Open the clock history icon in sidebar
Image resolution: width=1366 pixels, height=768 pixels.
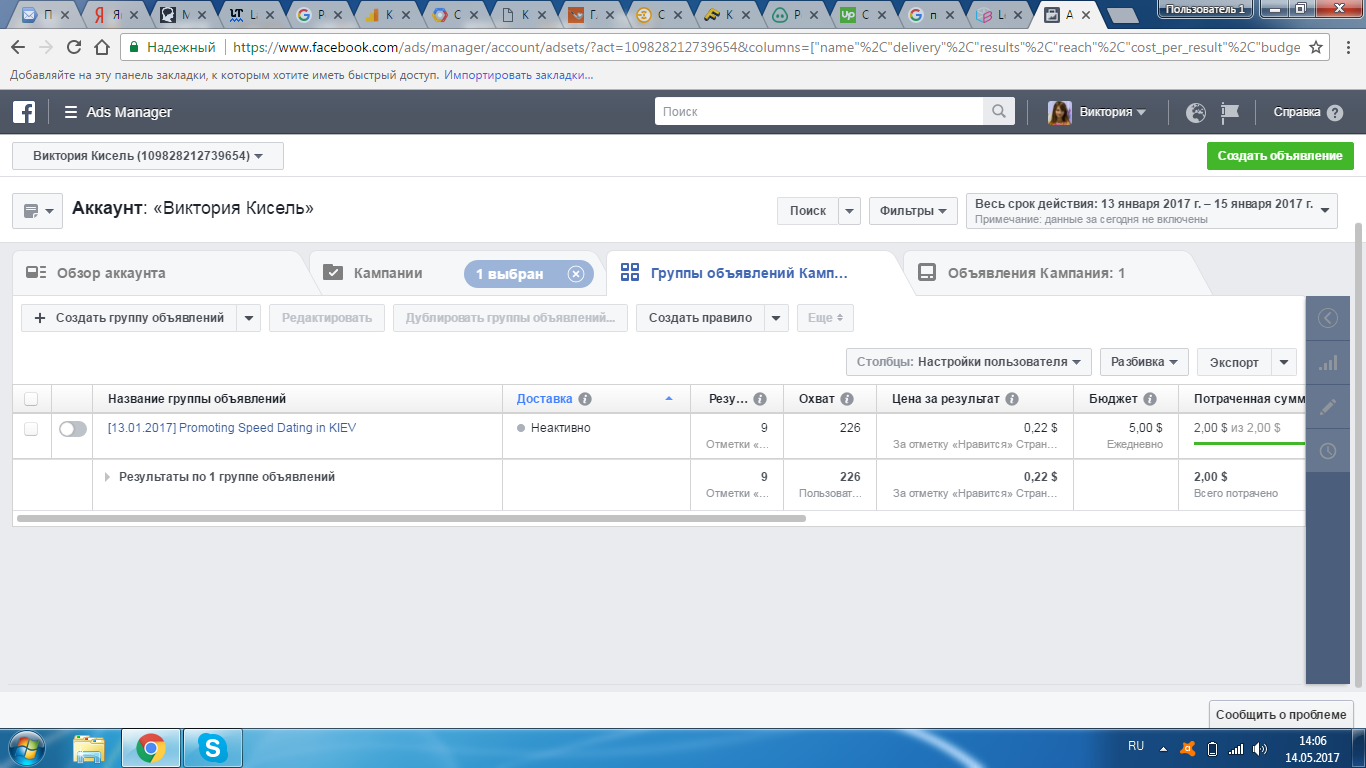(x=1328, y=451)
